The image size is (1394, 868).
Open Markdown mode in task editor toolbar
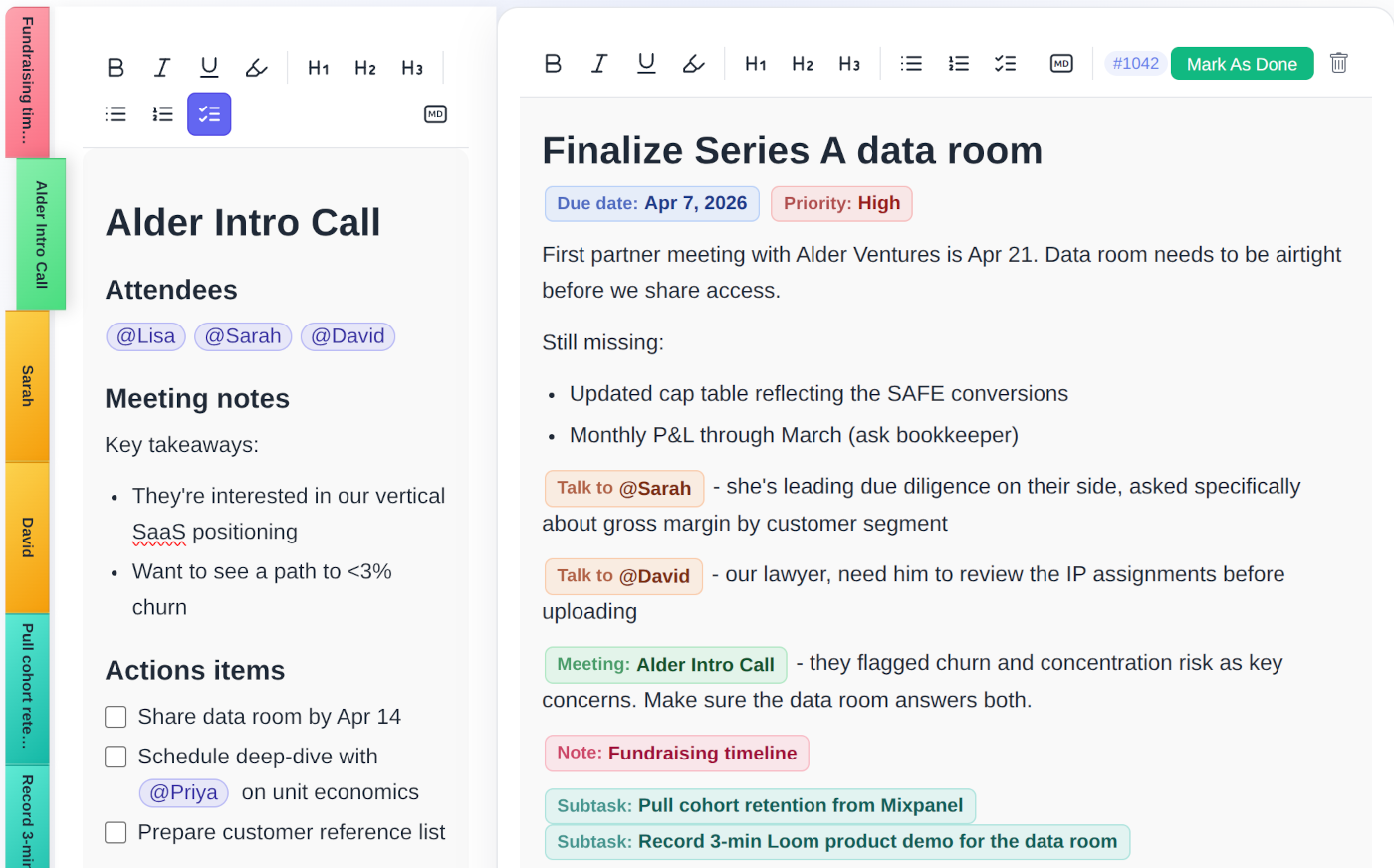pos(1061,64)
